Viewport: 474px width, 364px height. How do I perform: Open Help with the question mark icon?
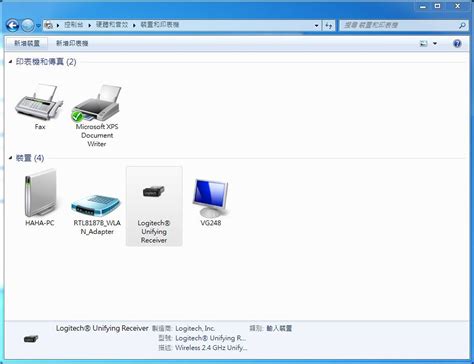tap(457, 43)
